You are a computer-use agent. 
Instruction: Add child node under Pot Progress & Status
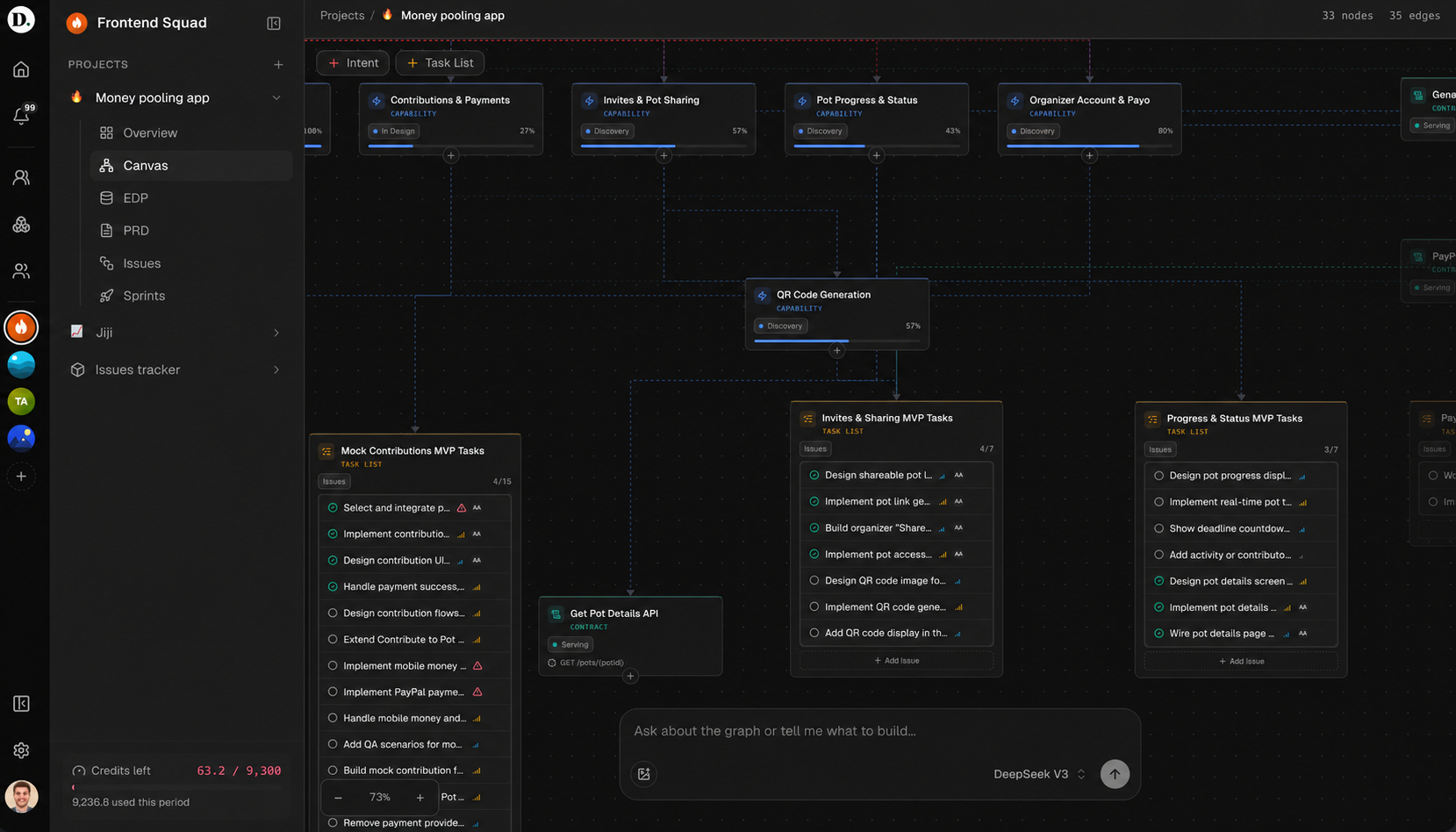point(877,155)
